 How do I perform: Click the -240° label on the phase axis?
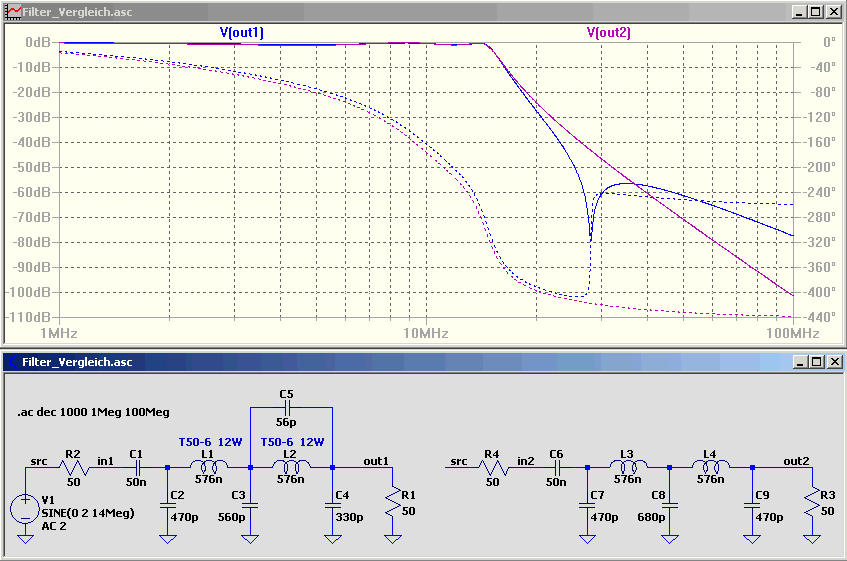[x=818, y=192]
